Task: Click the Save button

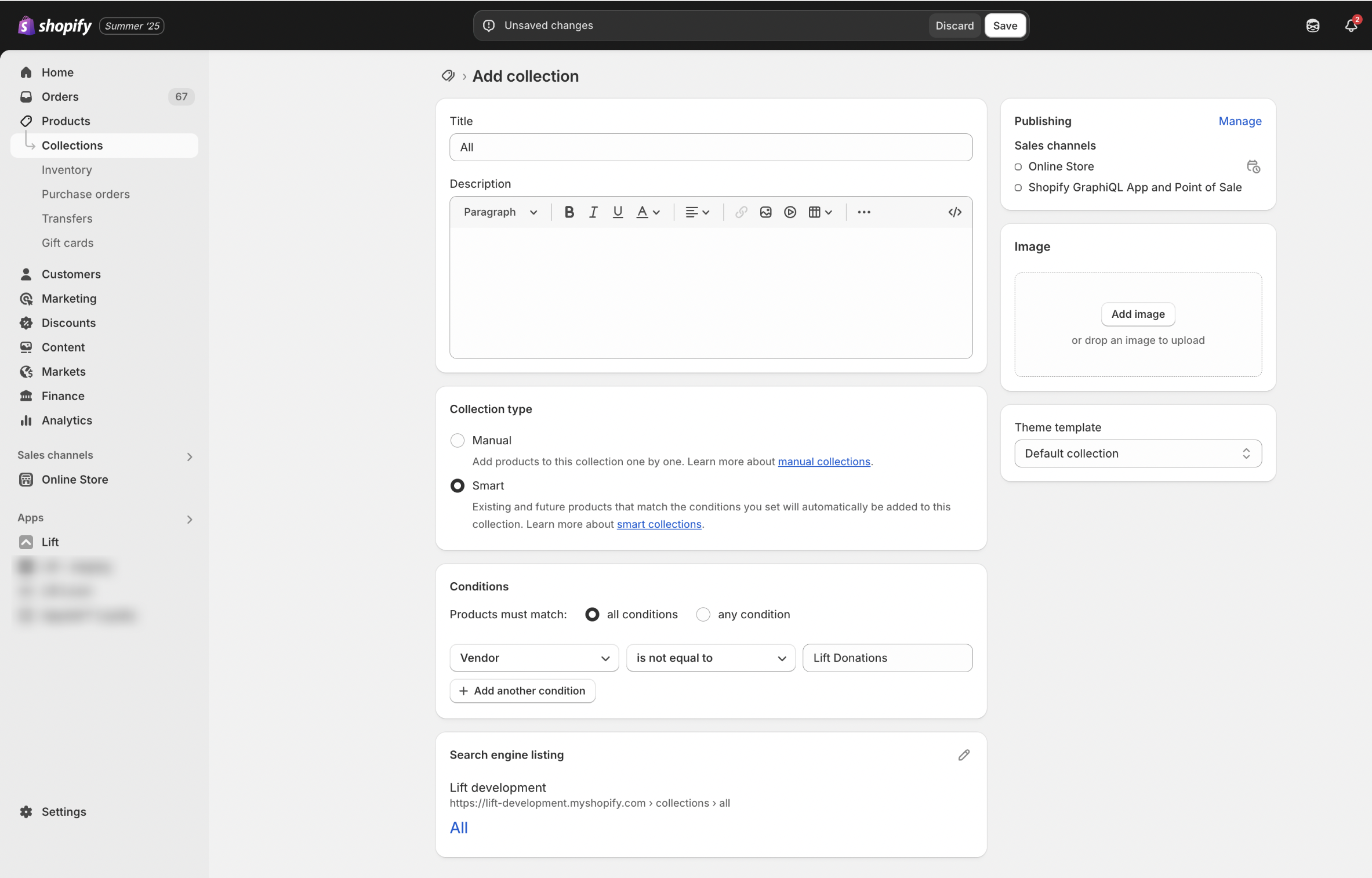Action: point(1005,26)
